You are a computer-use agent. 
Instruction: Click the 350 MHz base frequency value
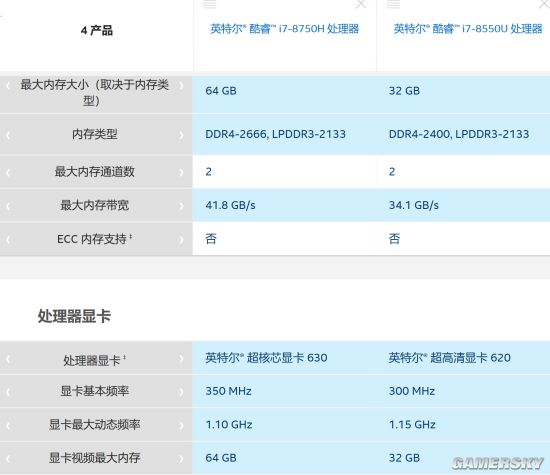(228, 391)
